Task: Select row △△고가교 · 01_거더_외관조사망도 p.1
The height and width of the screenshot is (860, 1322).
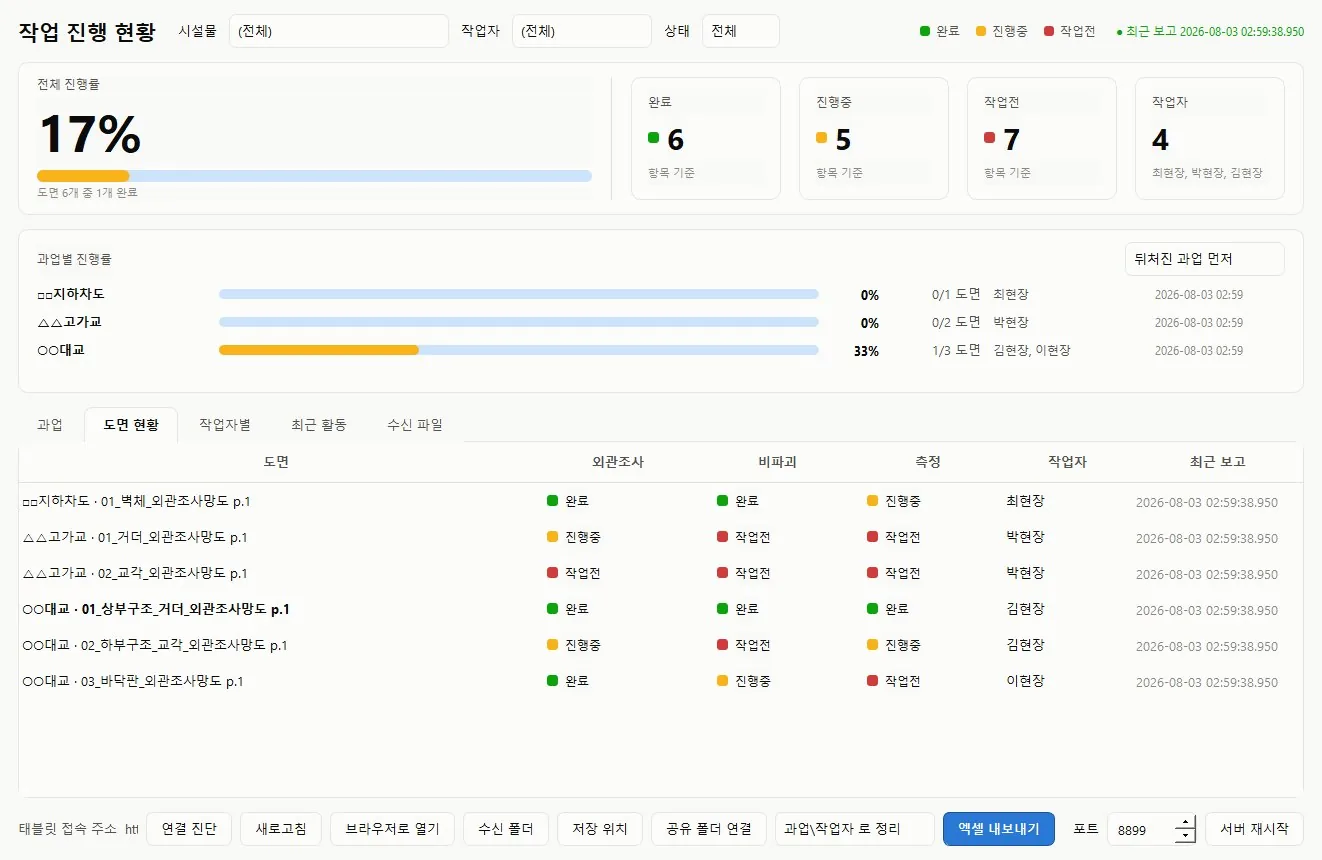Action: point(660,537)
